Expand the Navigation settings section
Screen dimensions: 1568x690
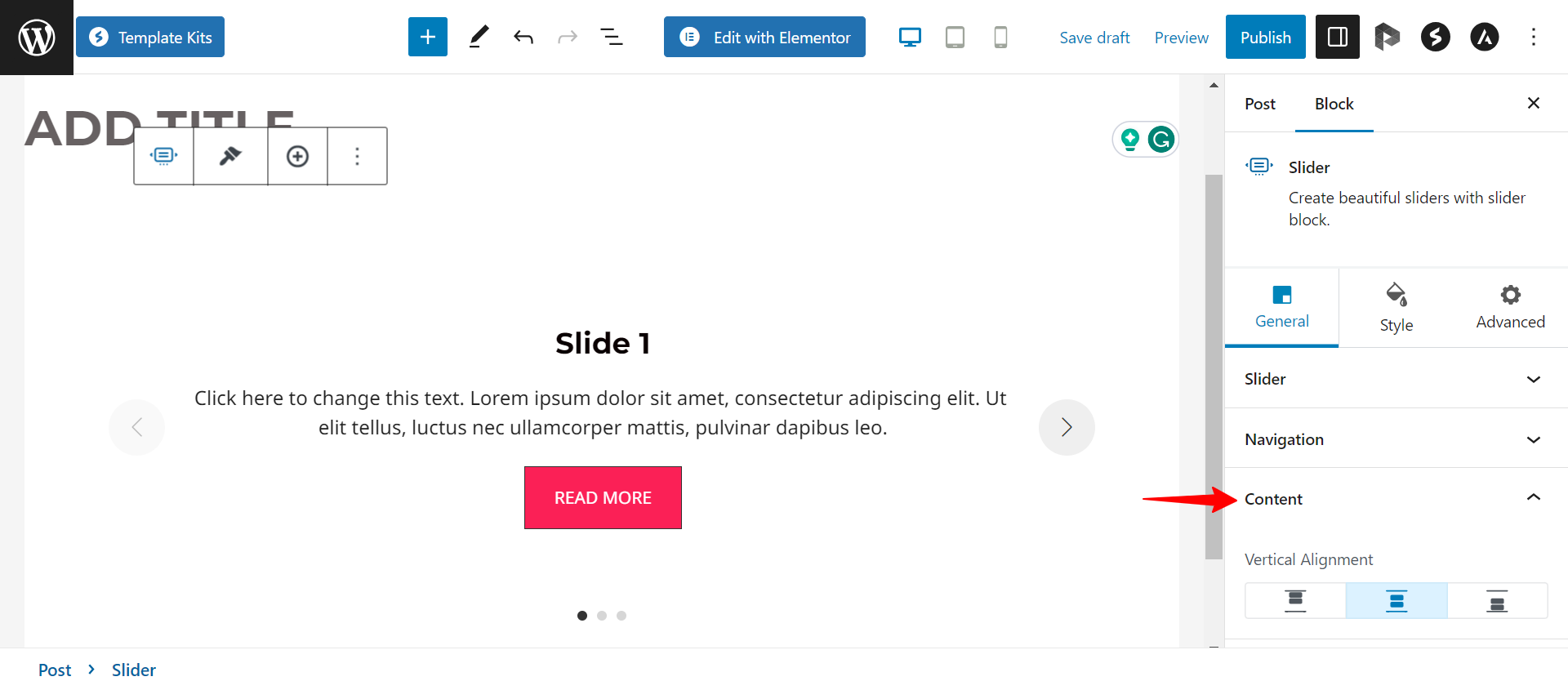pyautogui.click(x=1395, y=438)
